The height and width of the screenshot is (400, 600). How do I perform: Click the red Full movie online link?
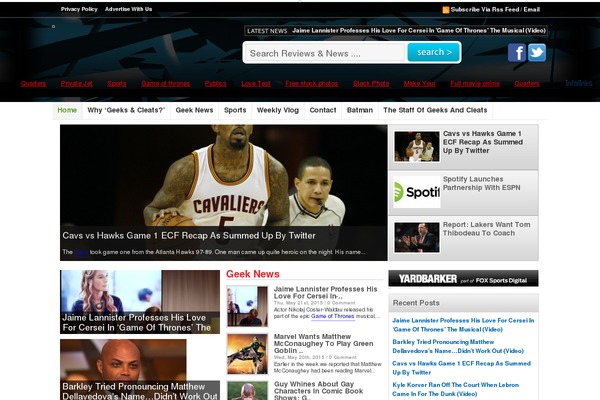[x=475, y=83]
